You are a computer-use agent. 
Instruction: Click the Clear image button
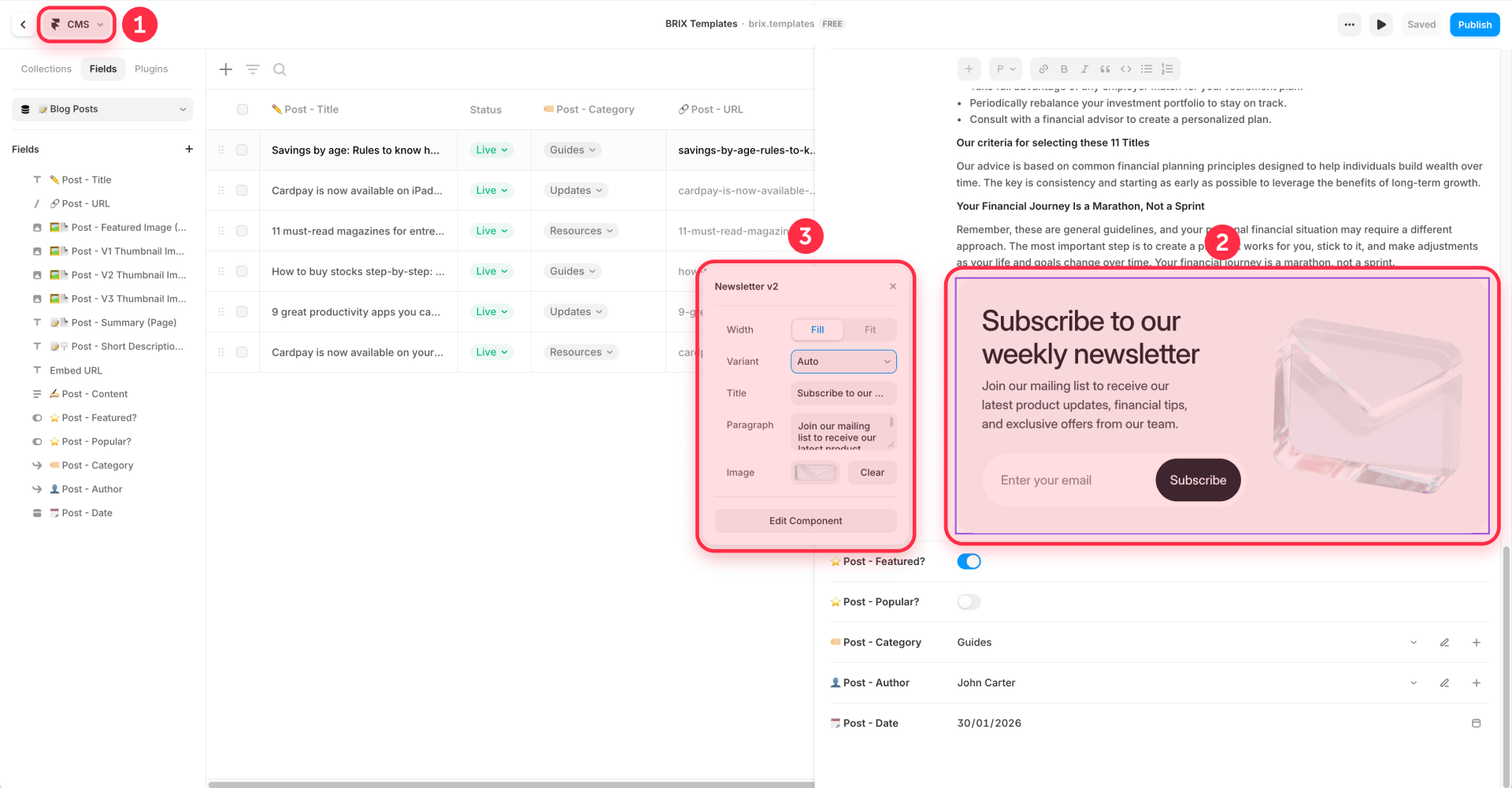[x=872, y=473]
